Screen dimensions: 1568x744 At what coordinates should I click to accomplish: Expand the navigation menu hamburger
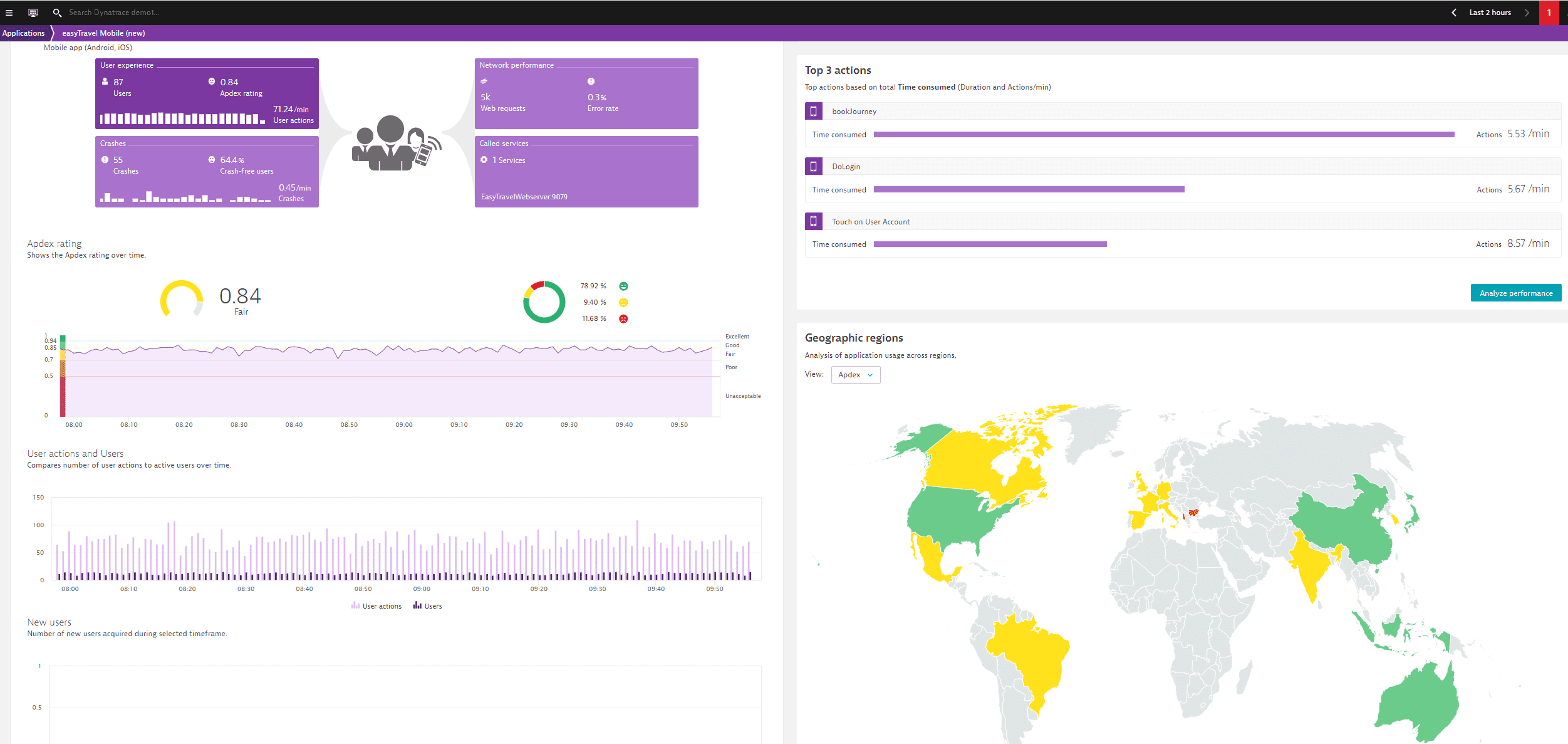click(8, 12)
